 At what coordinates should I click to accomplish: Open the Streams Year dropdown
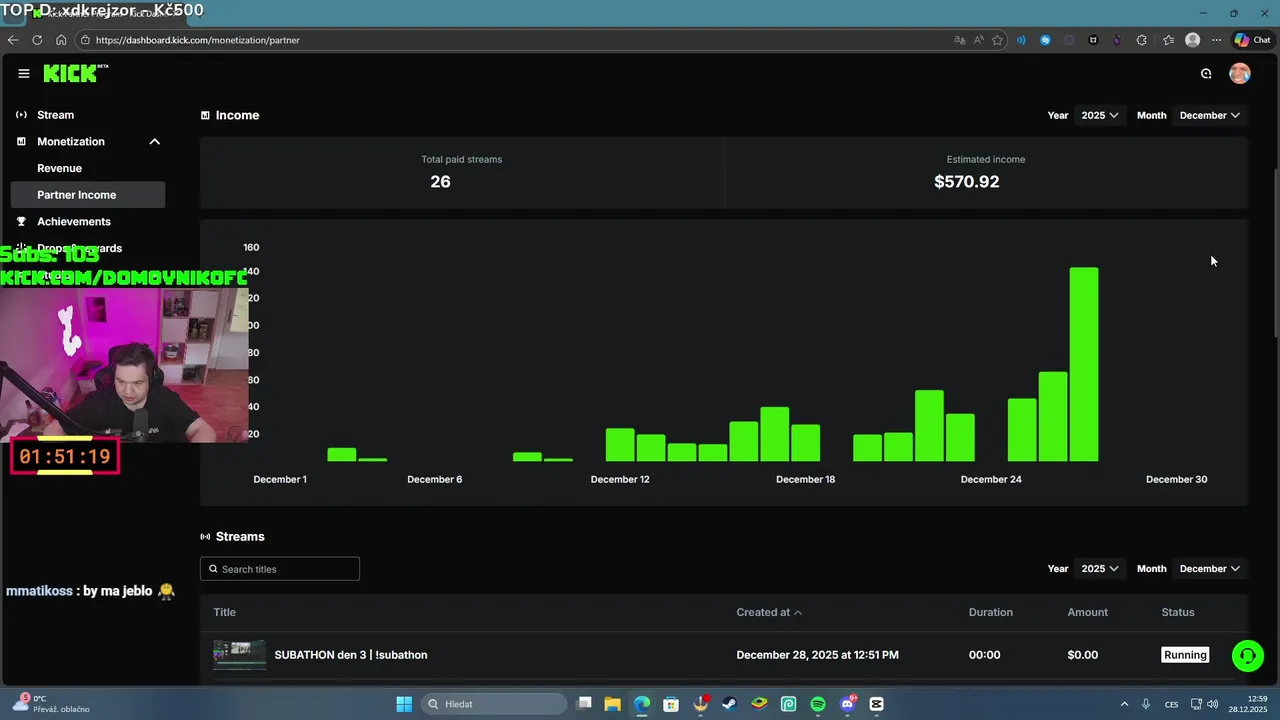pos(1099,568)
